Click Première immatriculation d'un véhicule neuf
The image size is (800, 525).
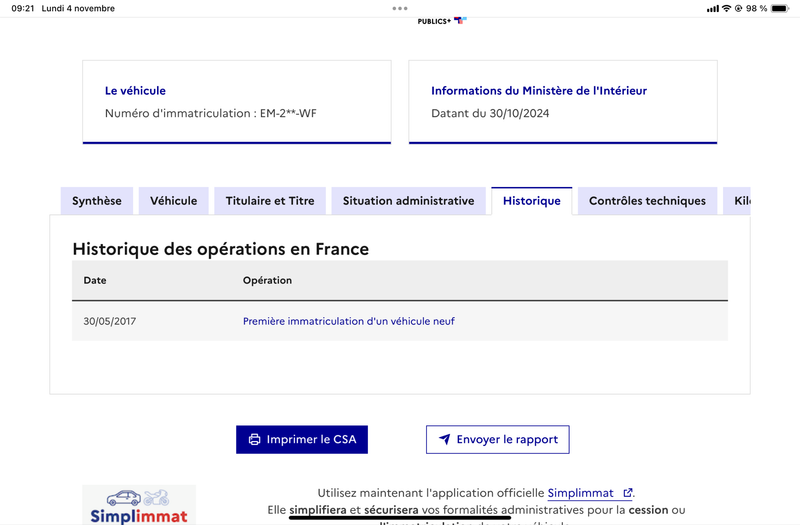(348, 321)
